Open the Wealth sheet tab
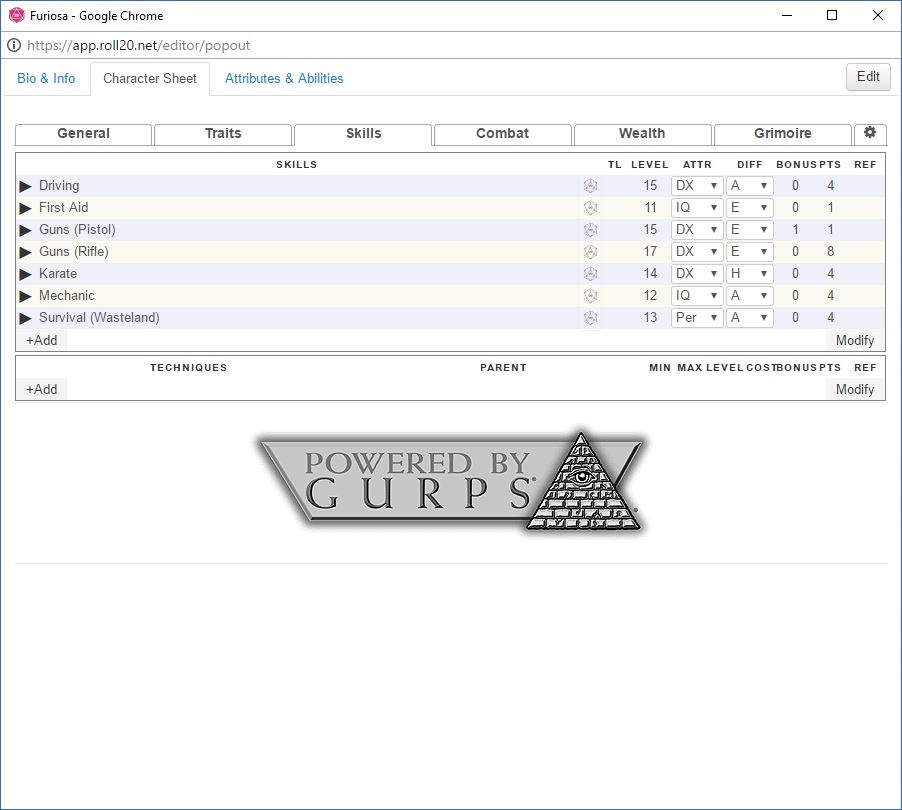The image size is (902, 810). 643,133
